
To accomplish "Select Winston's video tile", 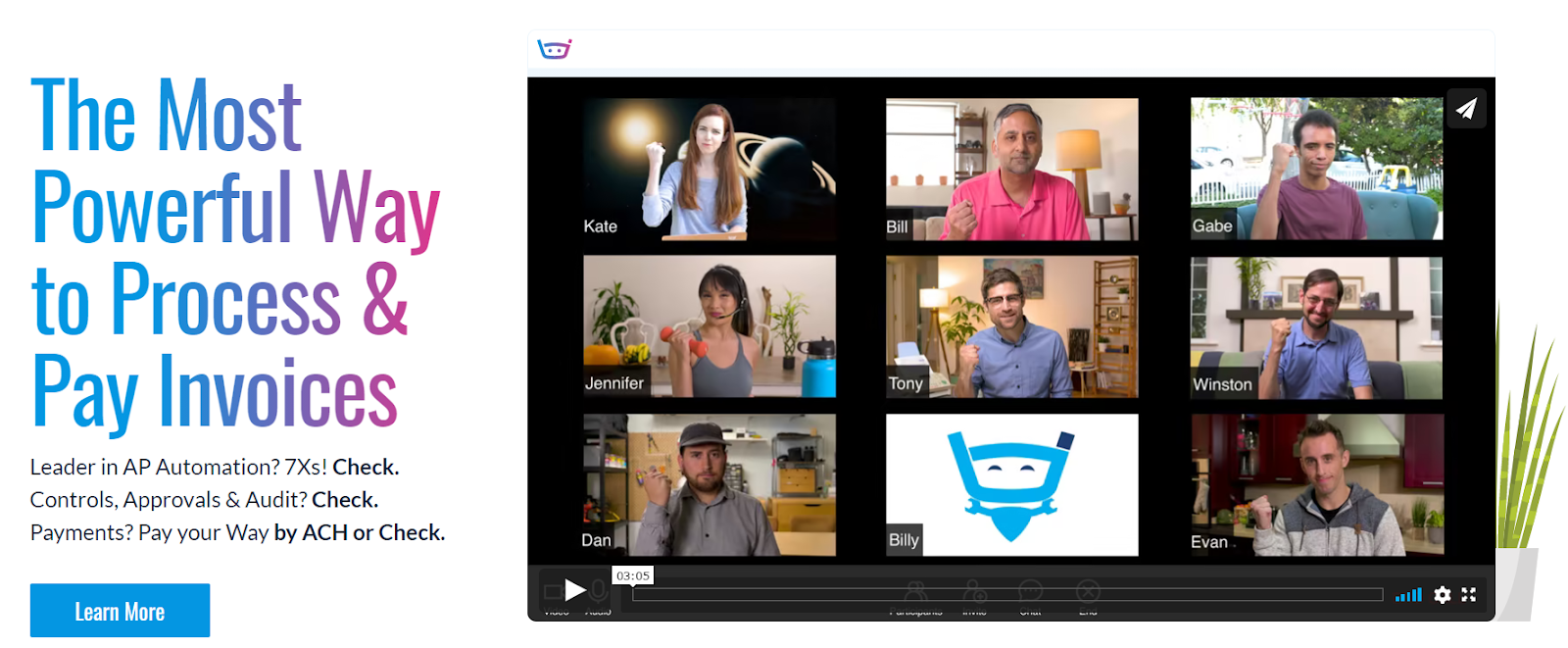I will tap(1316, 326).
